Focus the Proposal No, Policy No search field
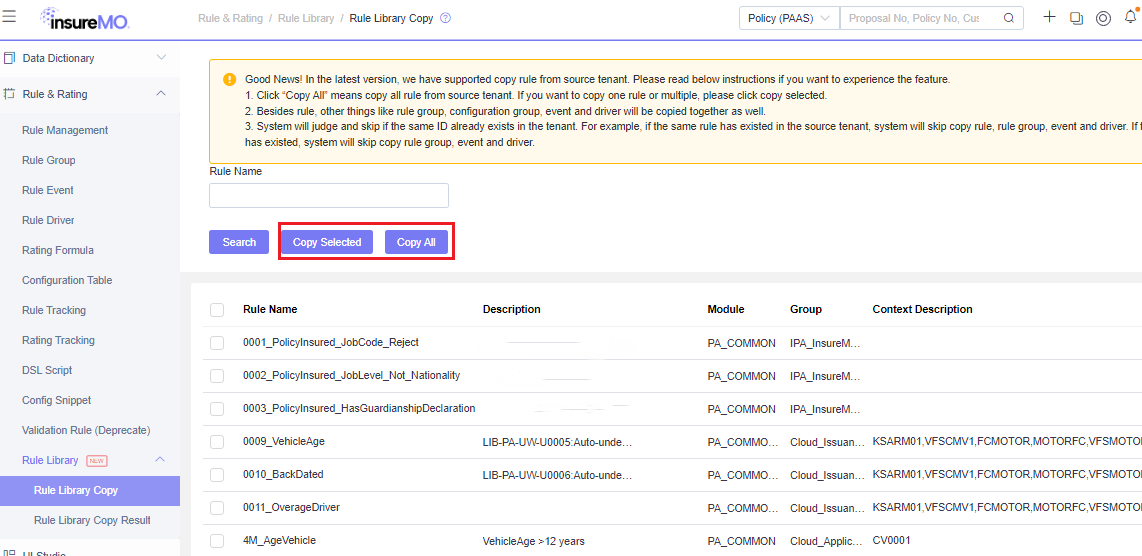 point(921,18)
